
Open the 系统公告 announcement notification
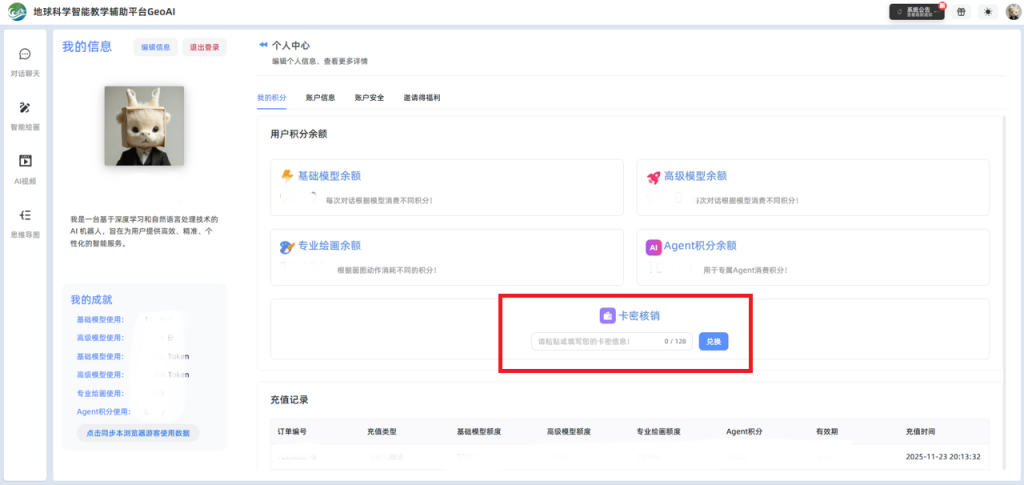click(x=916, y=12)
